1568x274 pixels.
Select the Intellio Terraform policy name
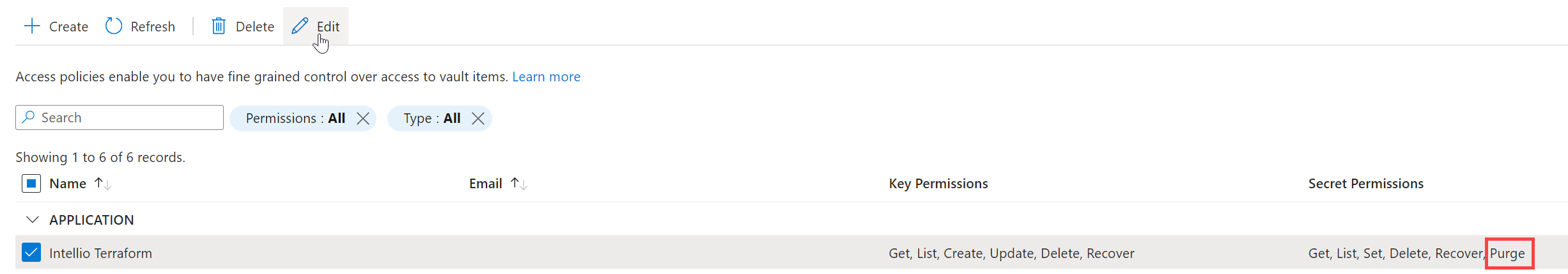[101, 254]
